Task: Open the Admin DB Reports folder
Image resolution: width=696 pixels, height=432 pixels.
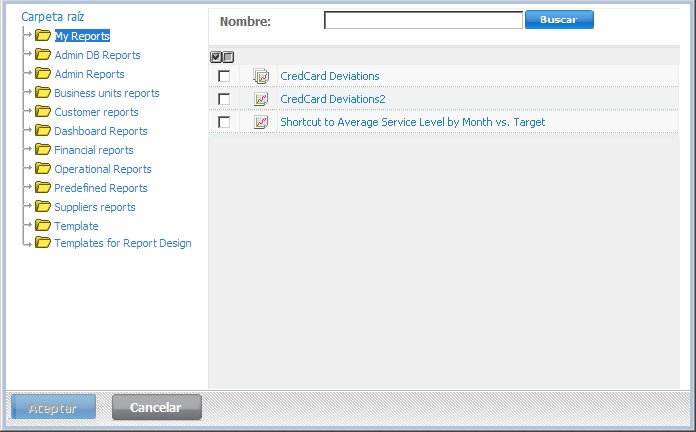Action: coord(97,55)
